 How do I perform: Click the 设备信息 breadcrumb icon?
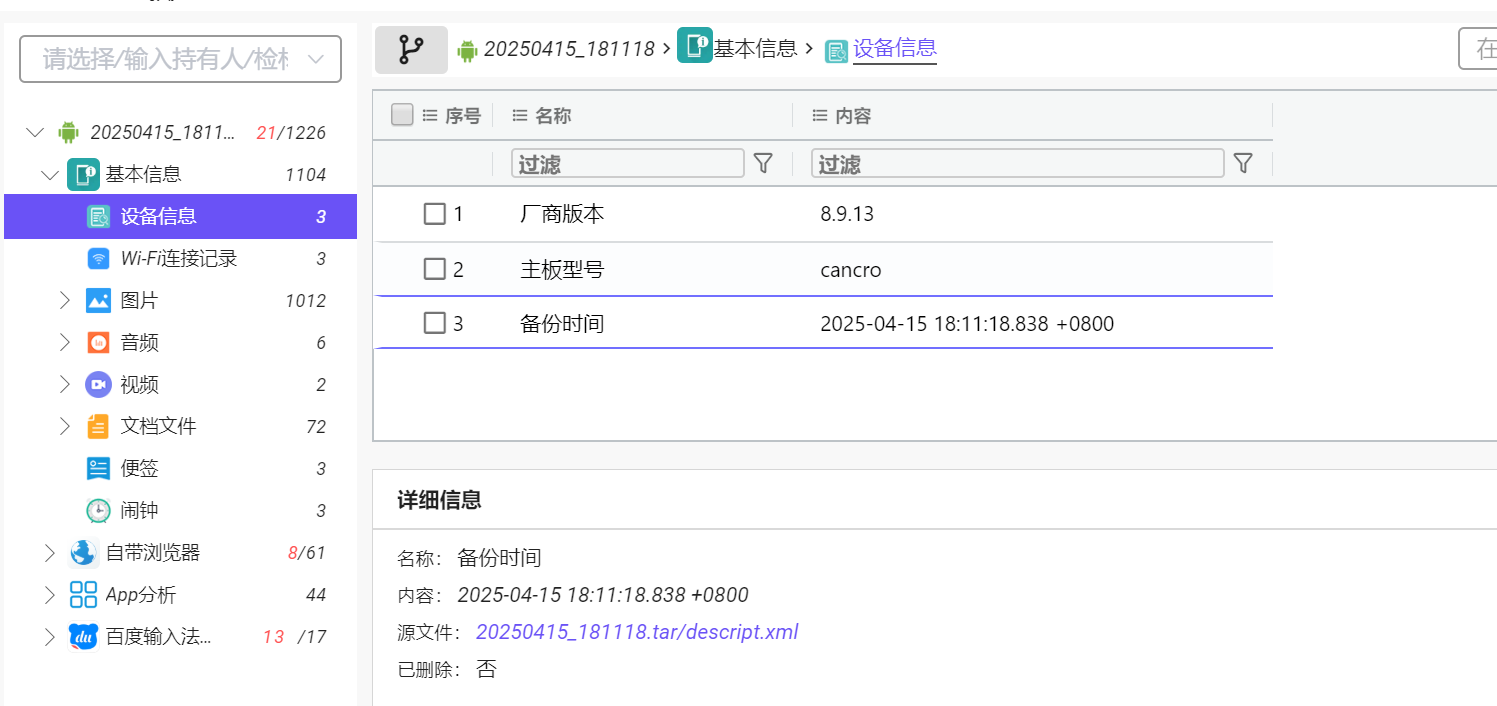coord(836,51)
